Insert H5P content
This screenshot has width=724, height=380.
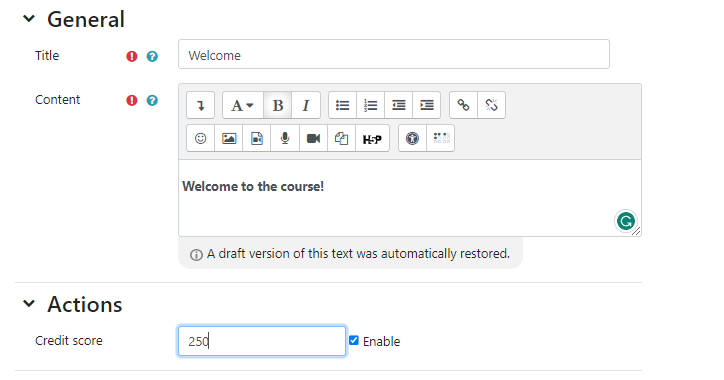pyautogui.click(x=372, y=138)
